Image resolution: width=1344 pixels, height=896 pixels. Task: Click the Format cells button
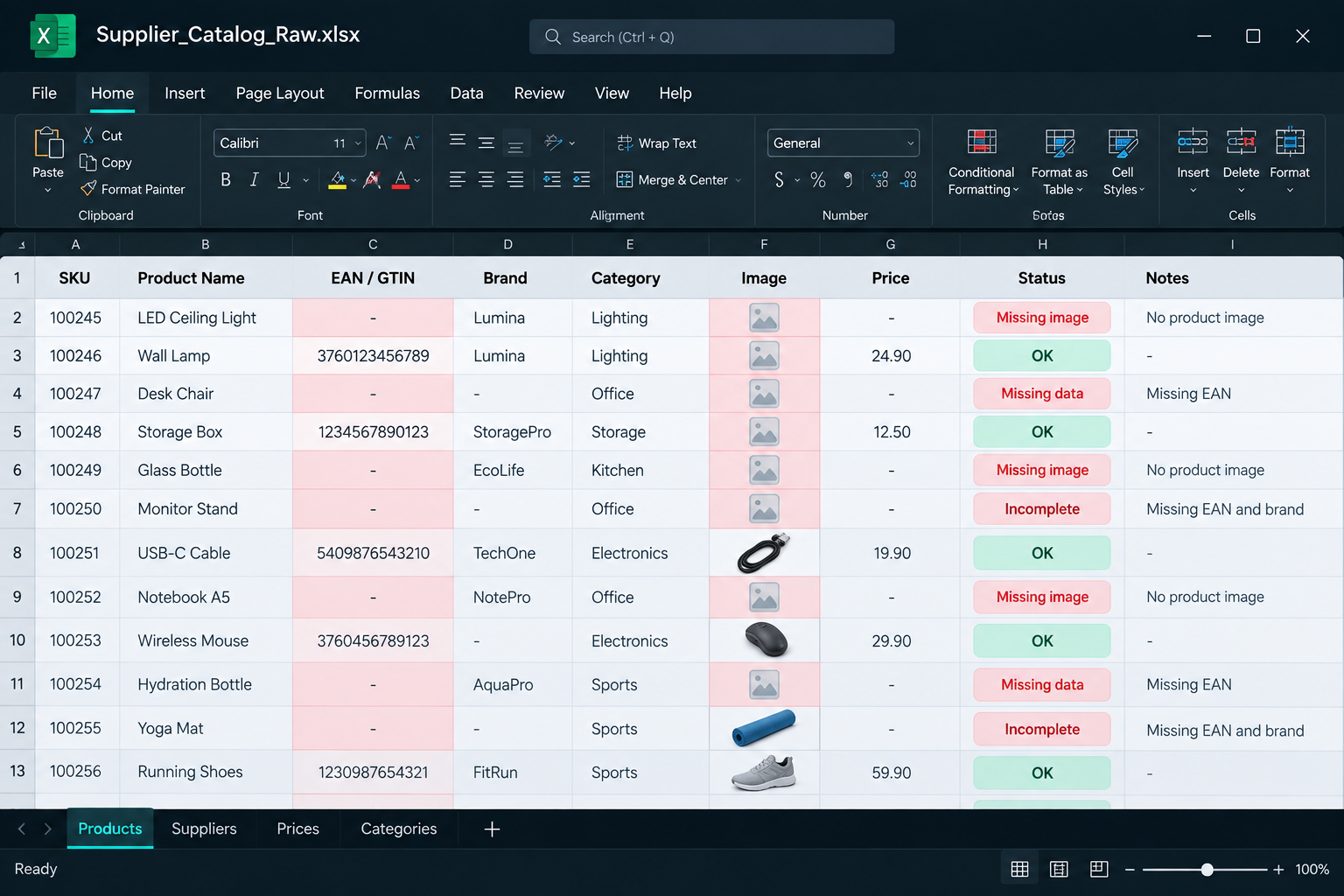1290,161
